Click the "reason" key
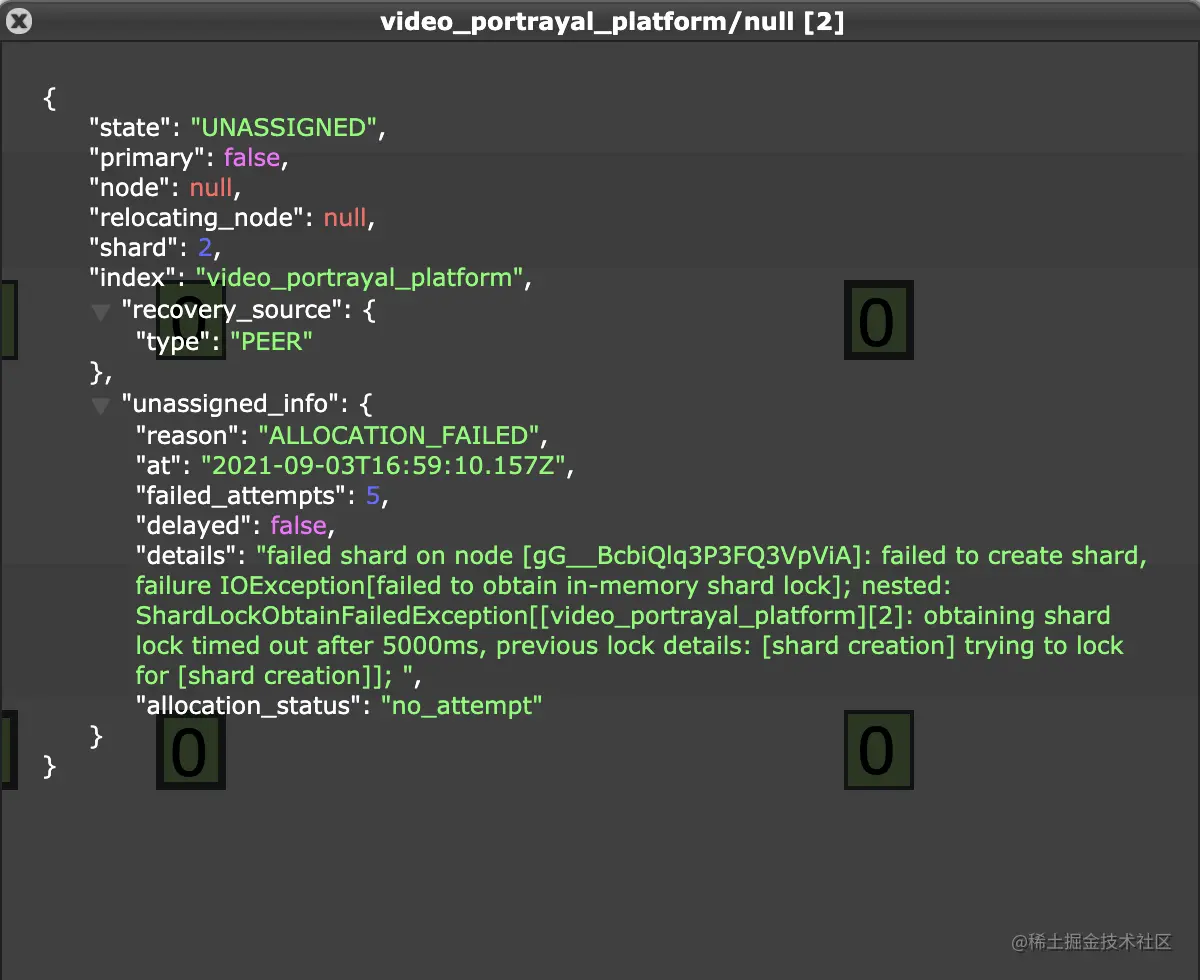 tap(189, 435)
